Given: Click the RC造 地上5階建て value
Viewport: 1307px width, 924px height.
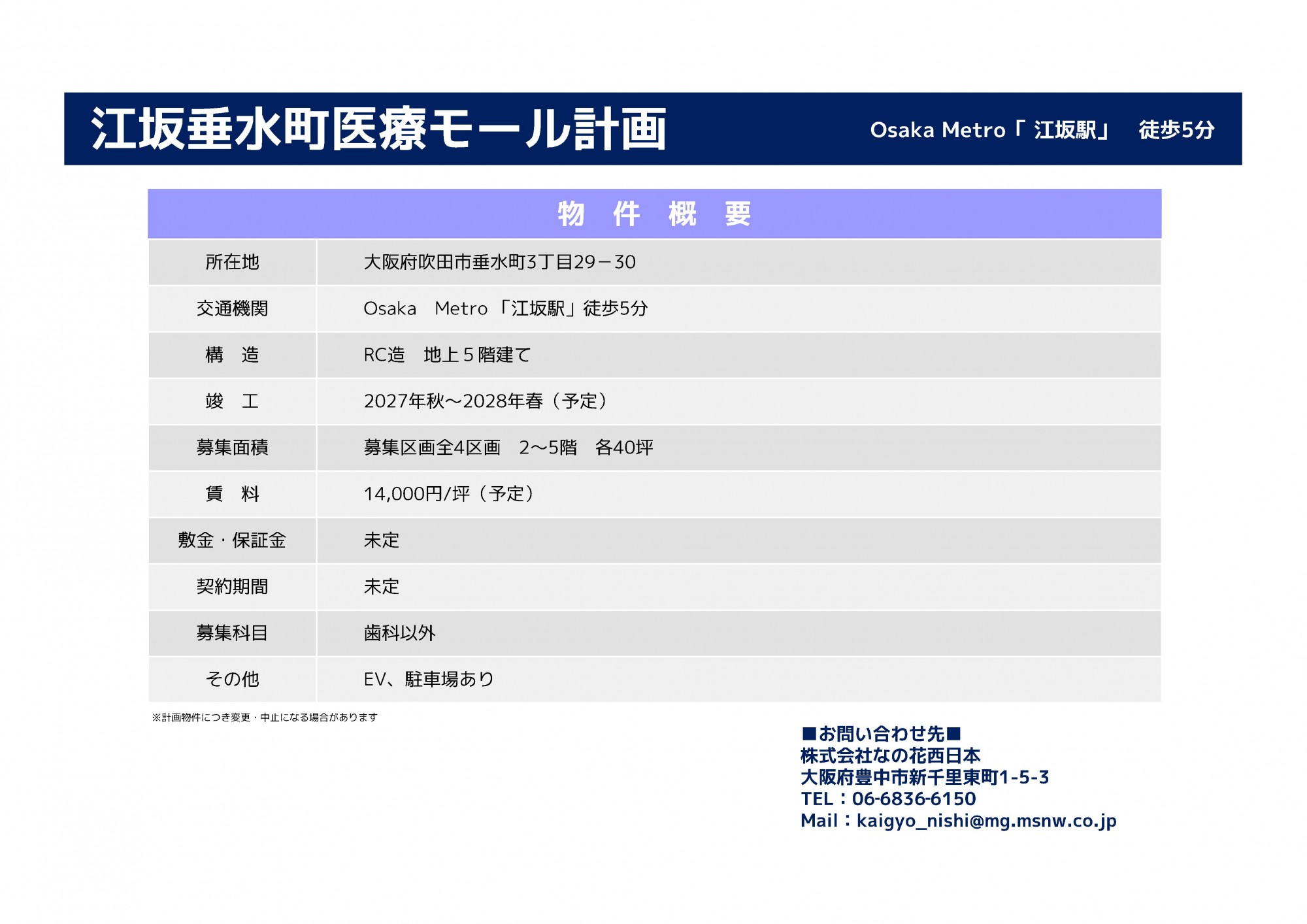Looking at the screenshot, I should (447, 355).
